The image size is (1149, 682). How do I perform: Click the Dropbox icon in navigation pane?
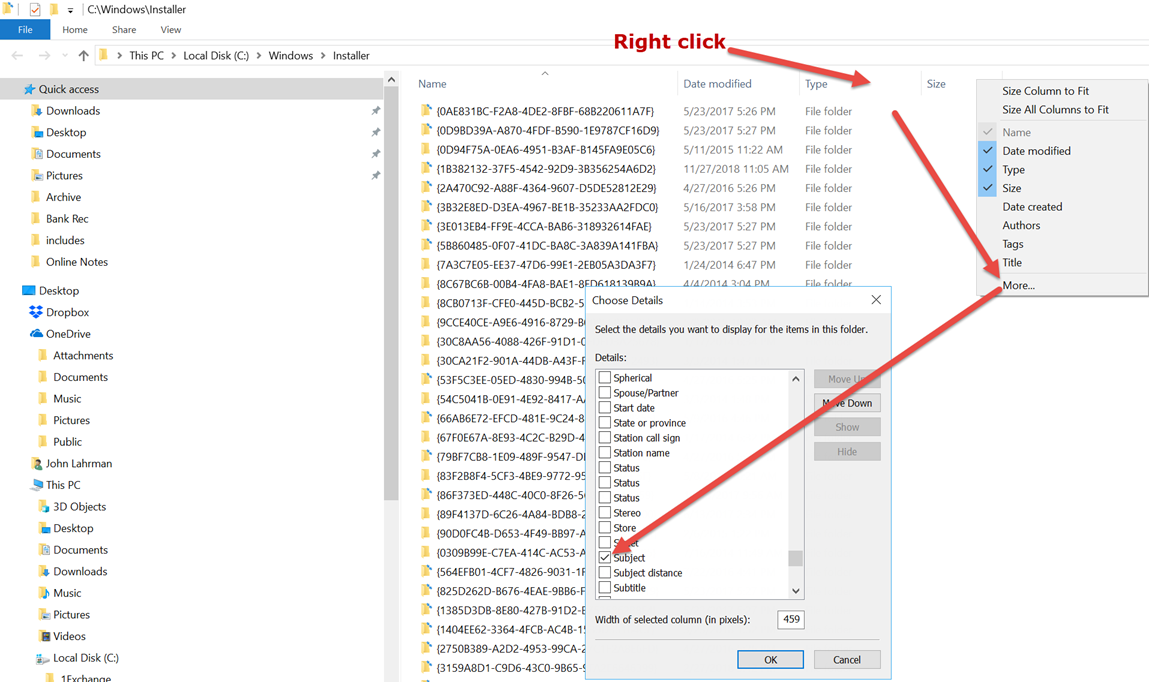[36, 312]
